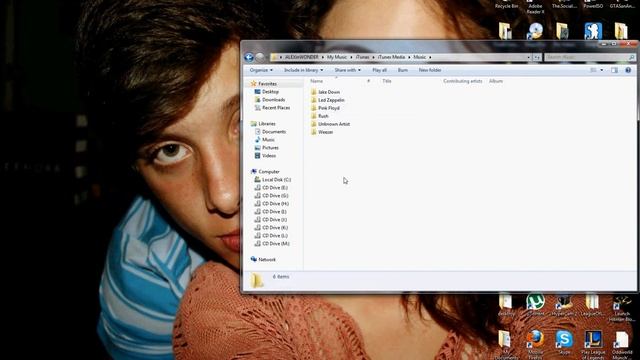Open the Weezer folder
The image size is (640, 360).
322,132
